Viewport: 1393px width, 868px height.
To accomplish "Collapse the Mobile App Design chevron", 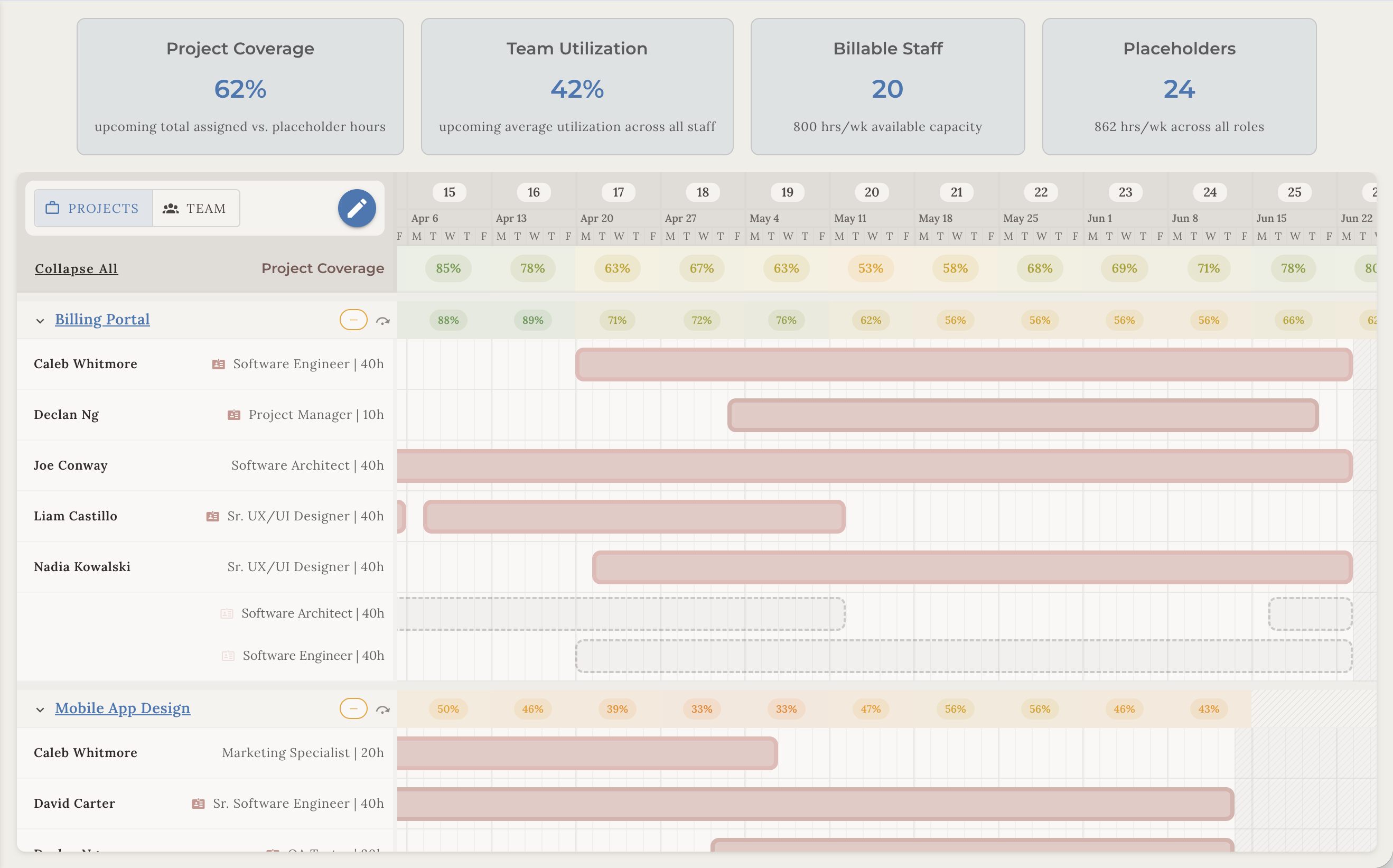I will coord(40,710).
